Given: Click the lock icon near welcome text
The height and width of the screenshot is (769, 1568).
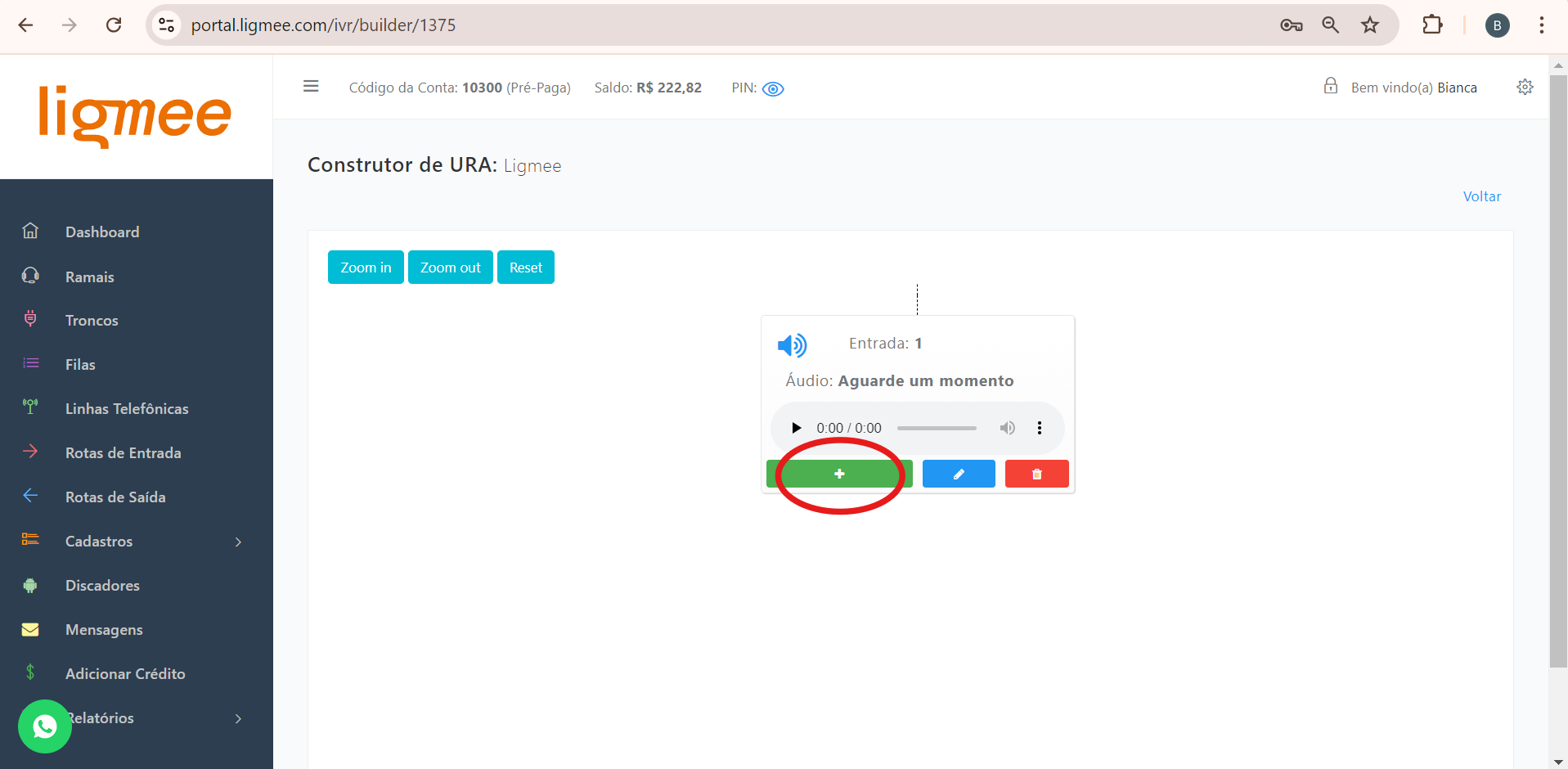Looking at the screenshot, I should click(1331, 87).
